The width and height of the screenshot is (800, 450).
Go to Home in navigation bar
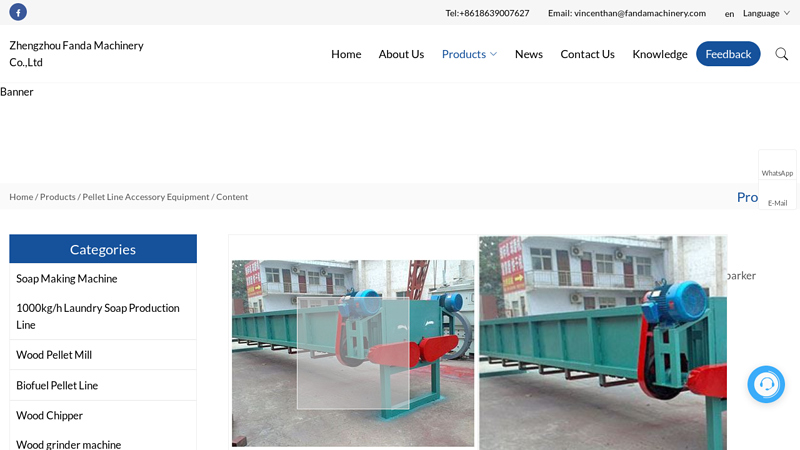(x=346, y=54)
